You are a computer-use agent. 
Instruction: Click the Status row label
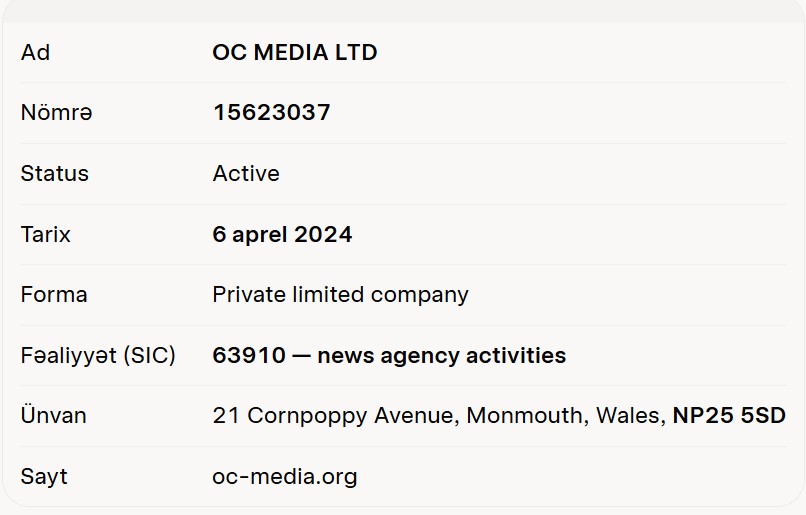[x=54, y=173]
